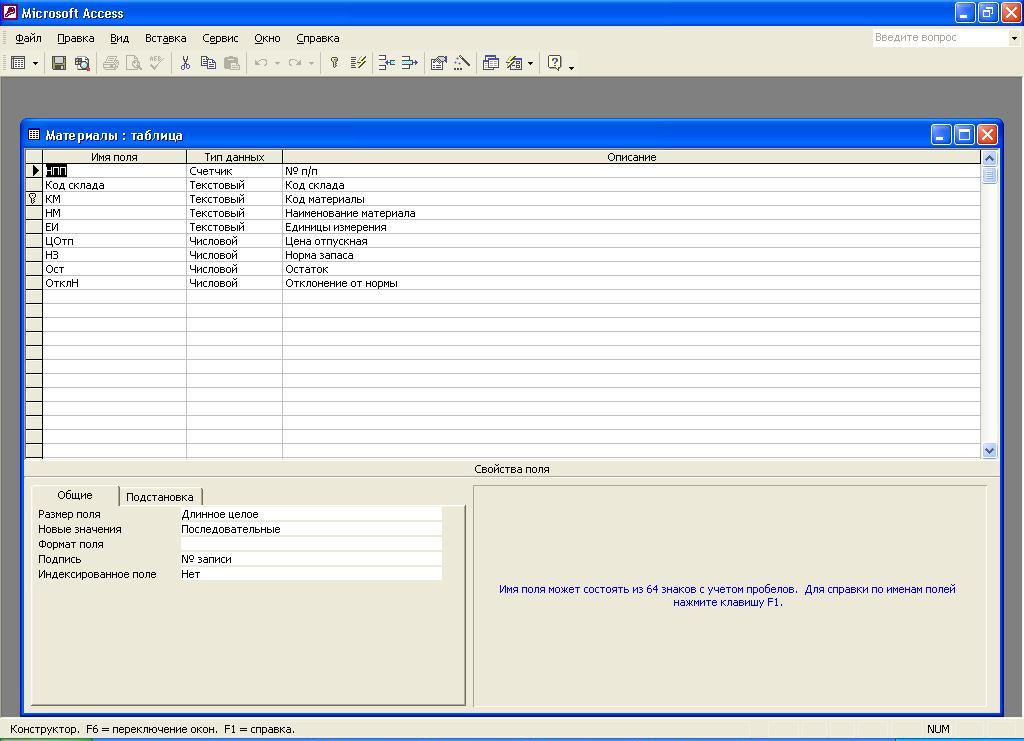Open the Indexes lightning icon
1024x741 pixels.
pos(358,63)
